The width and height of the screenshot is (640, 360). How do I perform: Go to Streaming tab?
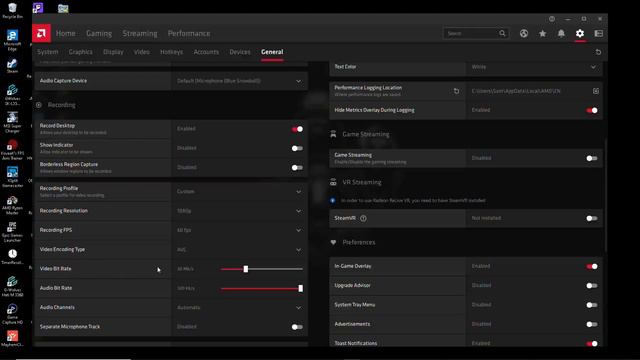140,33
